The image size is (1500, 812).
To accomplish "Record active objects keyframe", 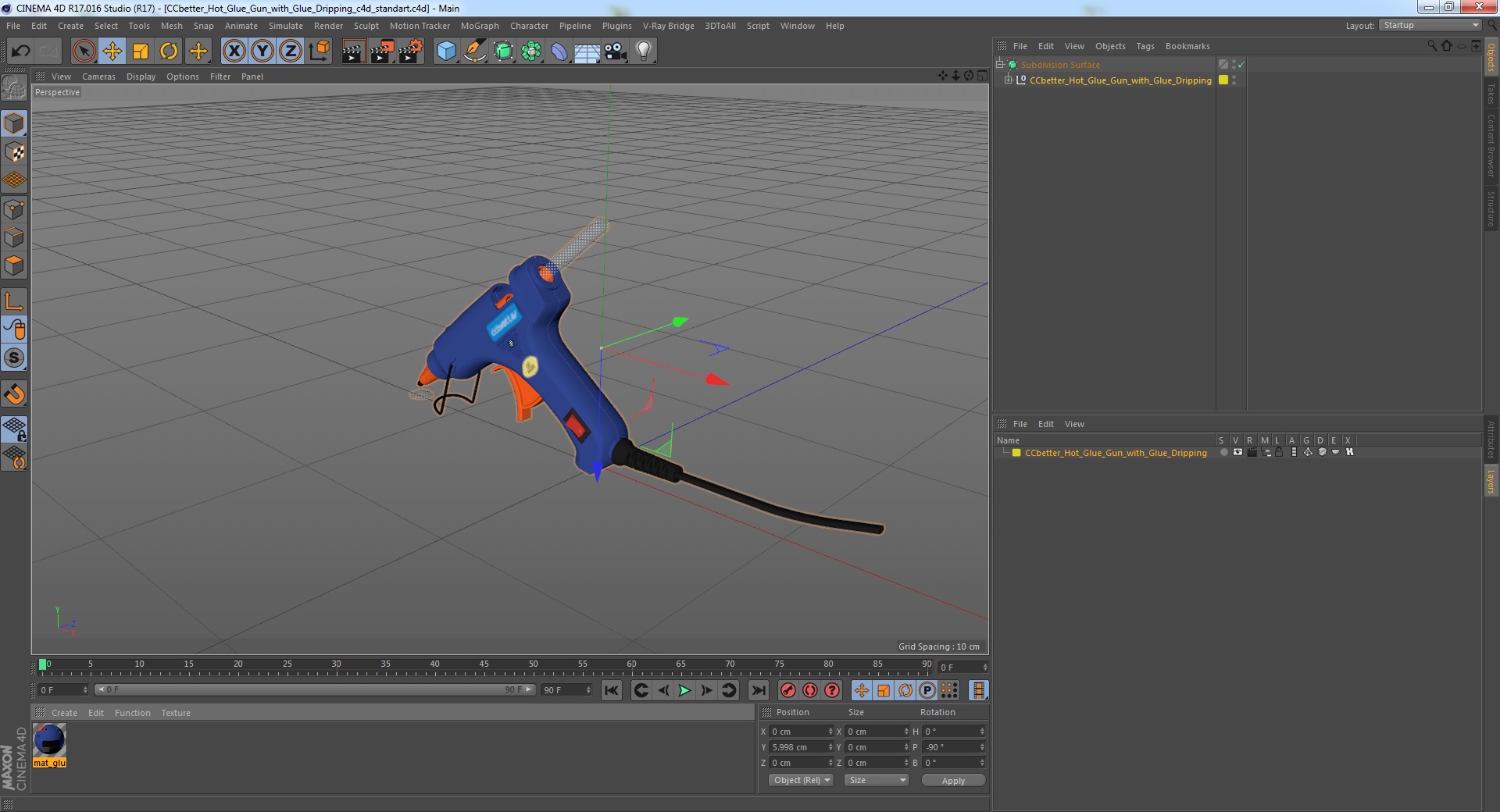I will point(788,690).
